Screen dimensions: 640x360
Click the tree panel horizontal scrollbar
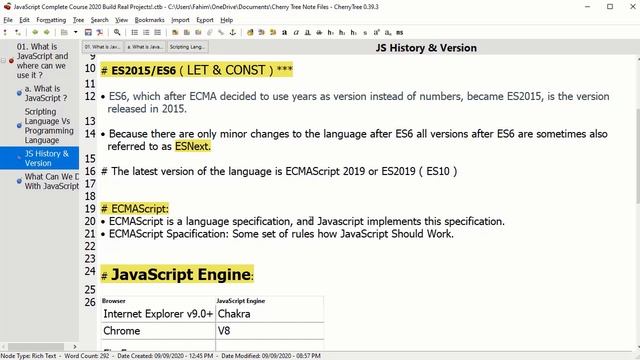pos(36,347)
